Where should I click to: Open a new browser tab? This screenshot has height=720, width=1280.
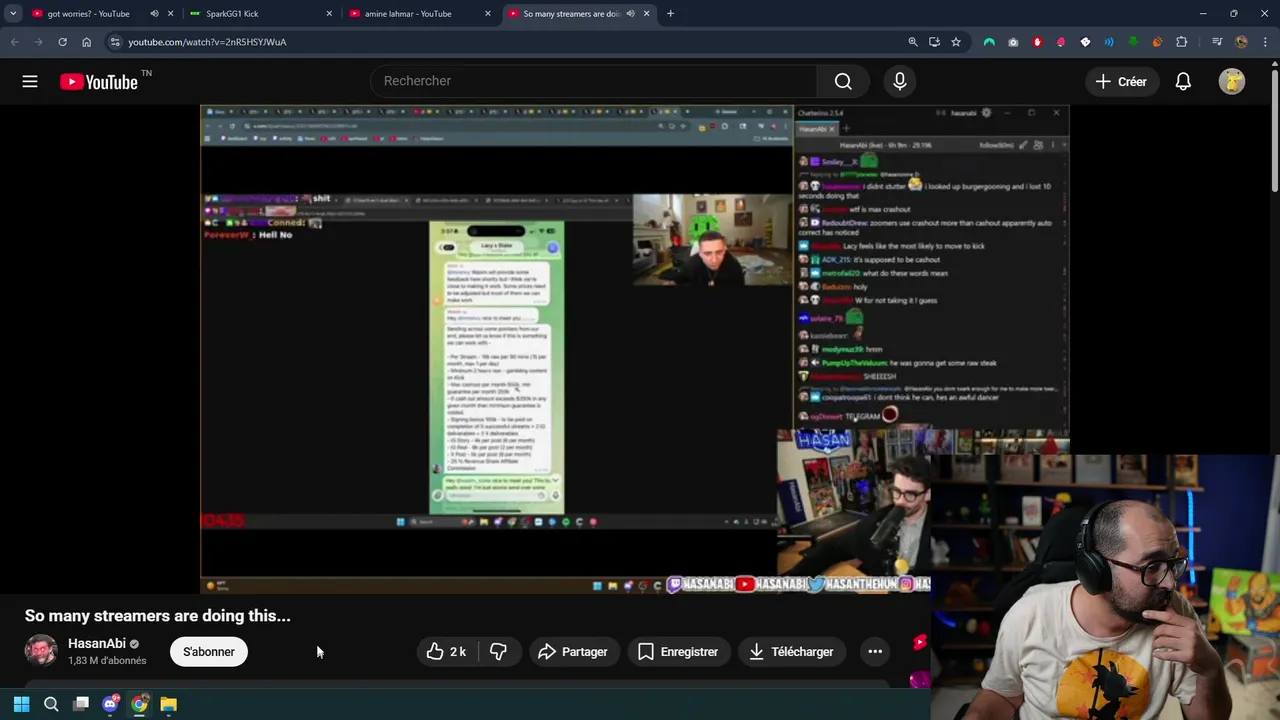(670, 14)
